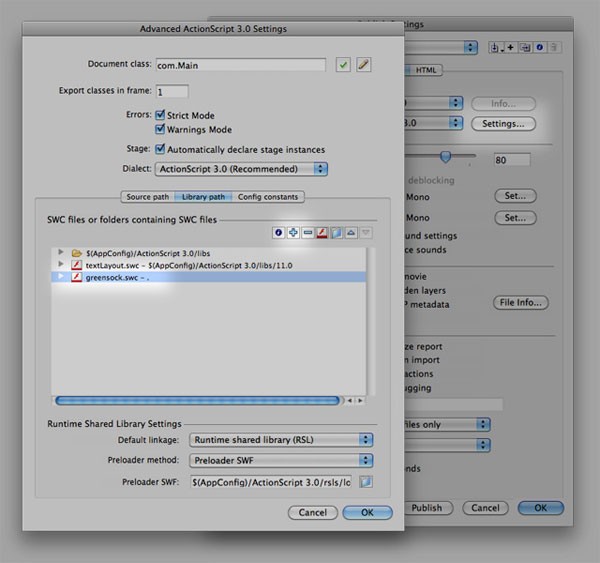
Task: Click the pencil edit class definition icon
Action: pyautogui.click(x=364, y=65)
